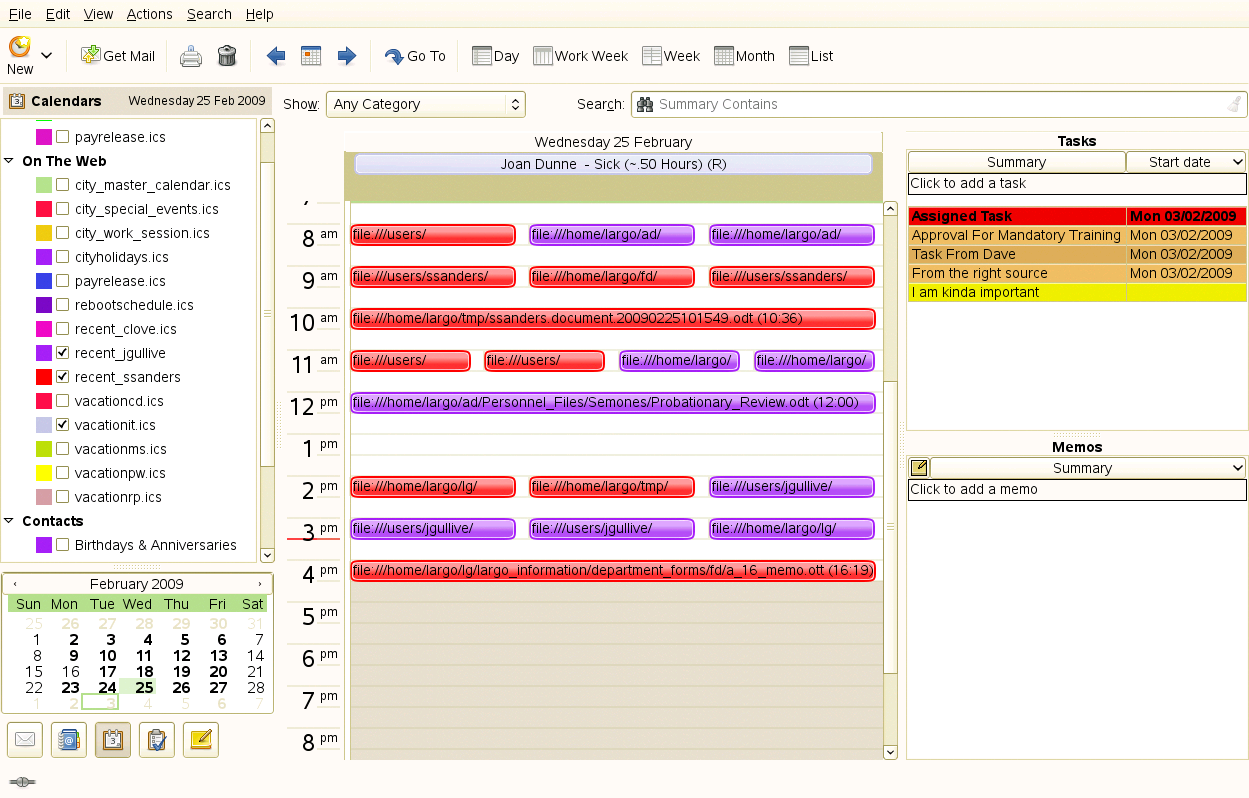The image size is (1249, 798).
Task: Uncheck recent_jgullive calendar
Action: (x=62, y=353)
